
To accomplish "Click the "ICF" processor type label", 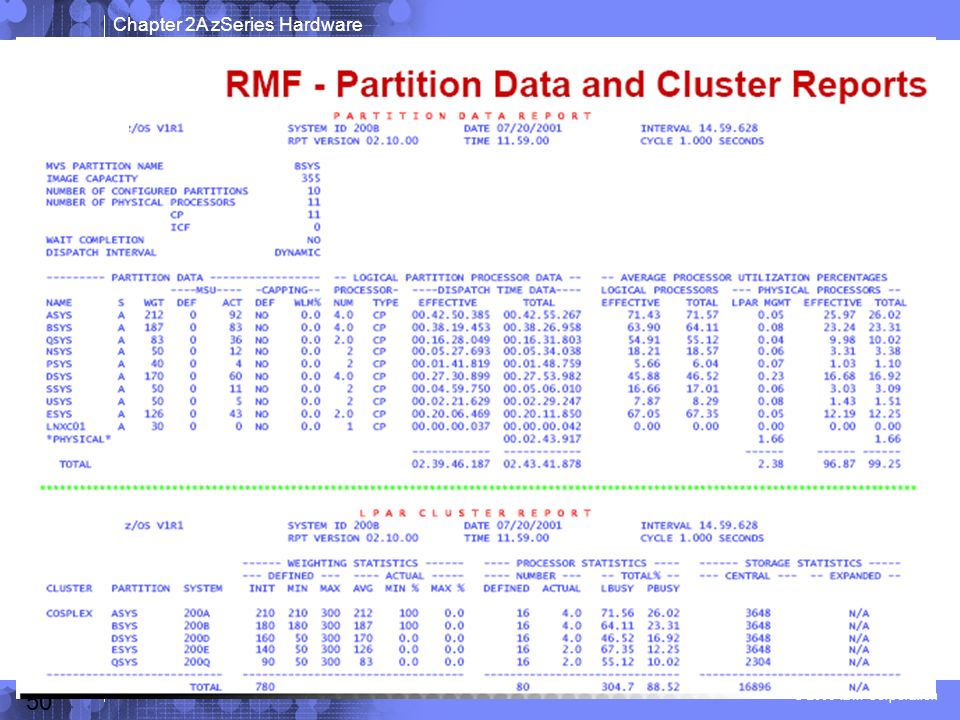I will point(180,227).
